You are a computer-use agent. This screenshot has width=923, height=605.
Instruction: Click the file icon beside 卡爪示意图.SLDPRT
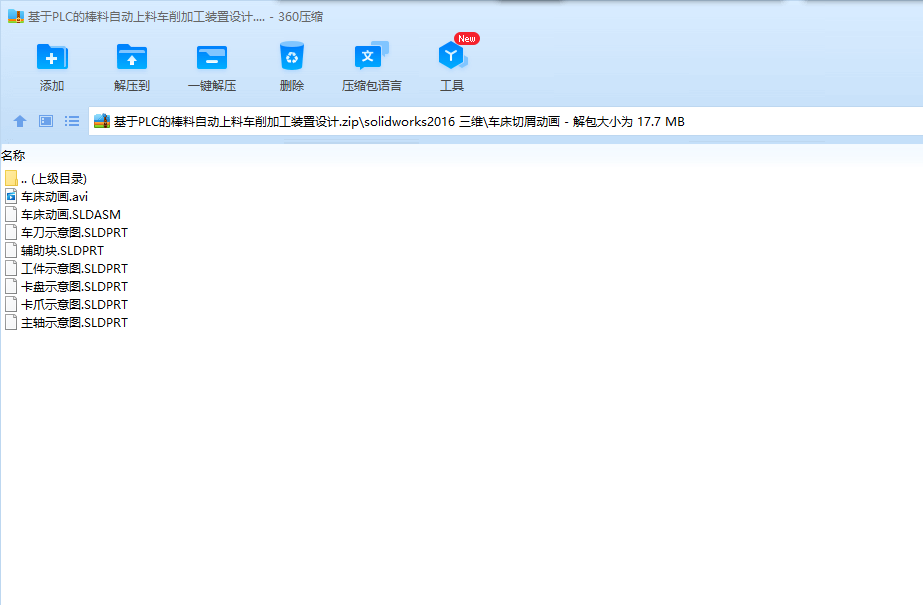point(11,304)
